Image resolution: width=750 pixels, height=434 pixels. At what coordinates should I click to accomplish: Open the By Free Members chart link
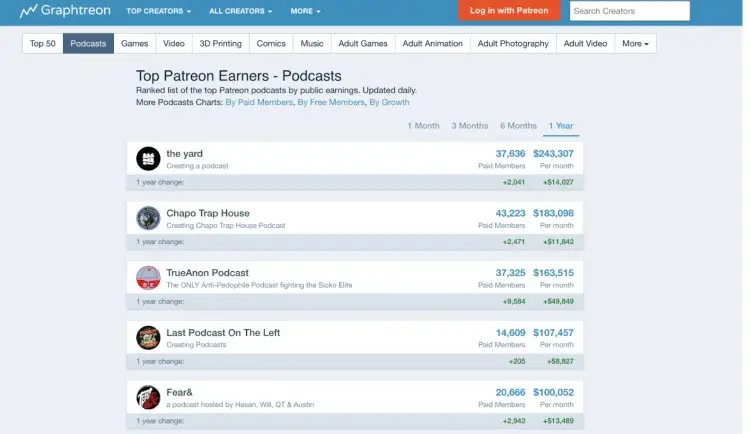point(331,102)
